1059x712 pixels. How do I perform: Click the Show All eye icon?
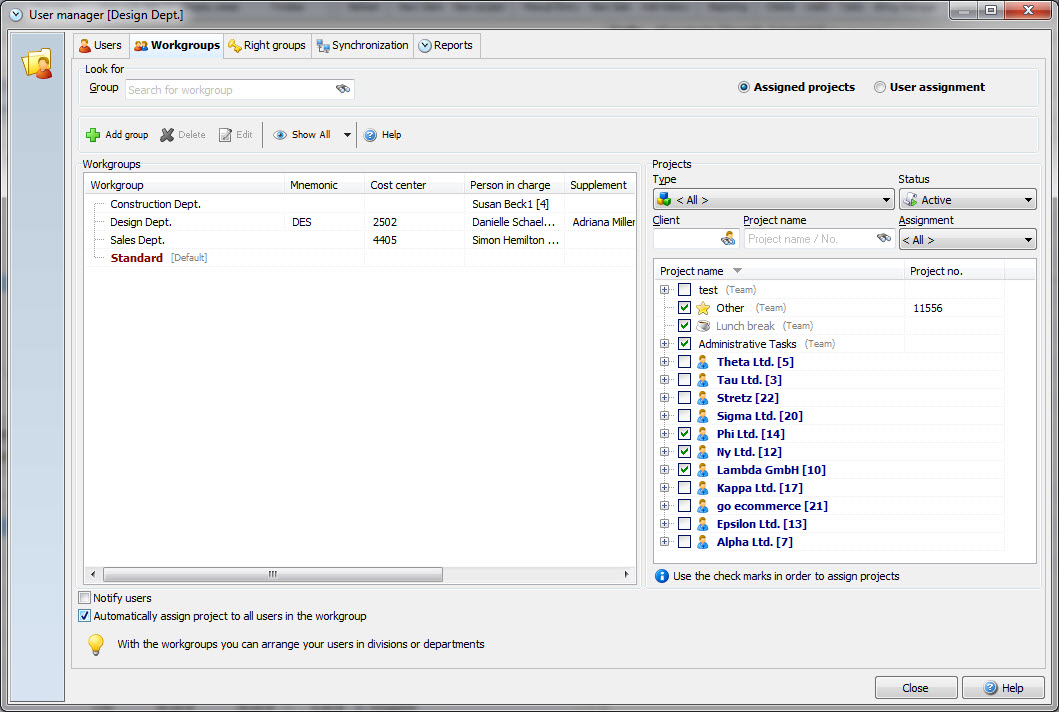click(x=280, y=135)
